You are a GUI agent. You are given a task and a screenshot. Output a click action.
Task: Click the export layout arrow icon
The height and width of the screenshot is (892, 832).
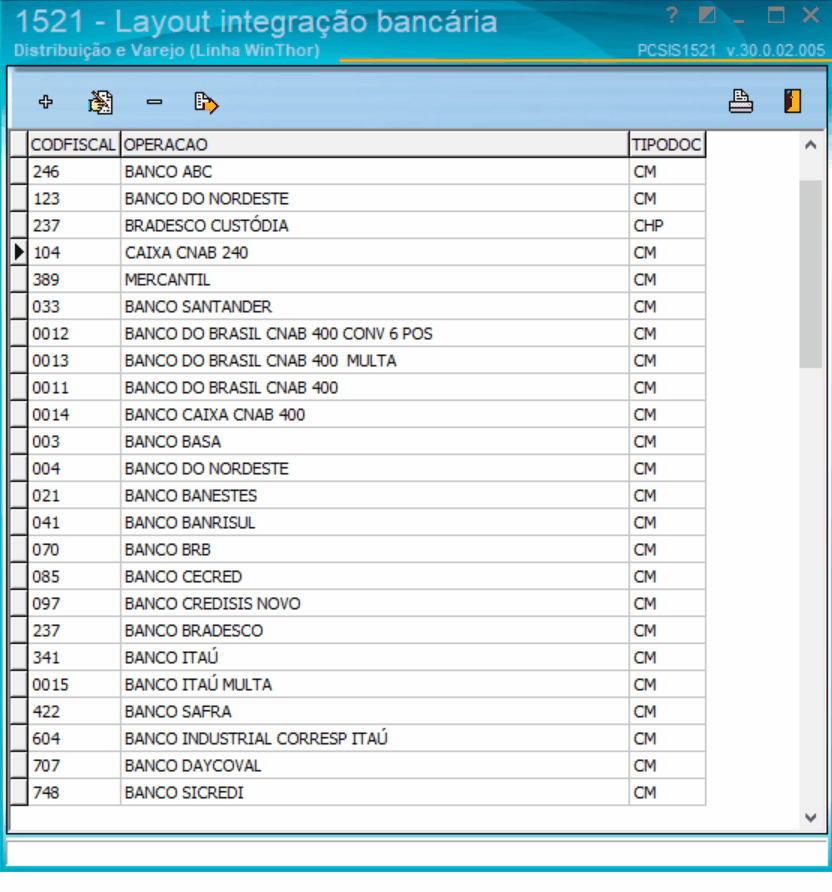point(206,103)
